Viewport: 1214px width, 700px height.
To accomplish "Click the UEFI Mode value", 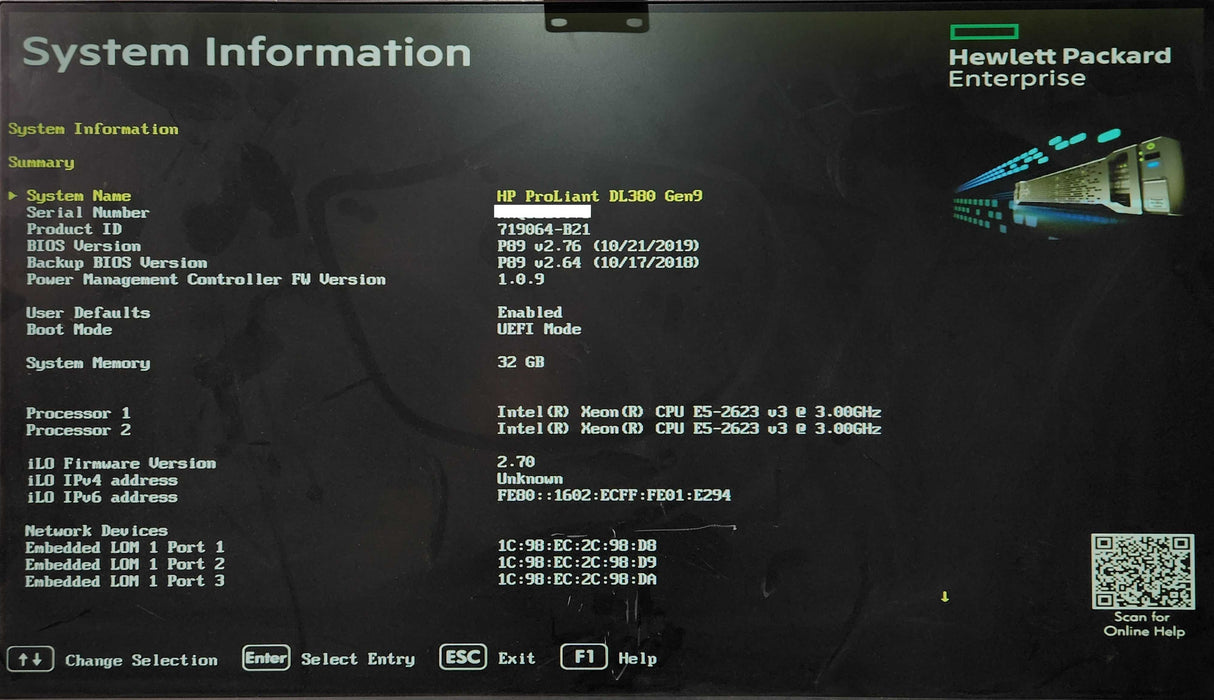I will (x=539, y=329).
